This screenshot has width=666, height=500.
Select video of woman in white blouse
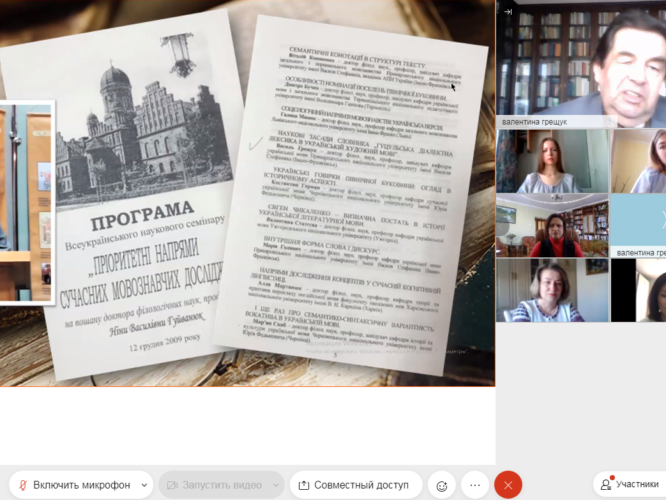point(552,161)
